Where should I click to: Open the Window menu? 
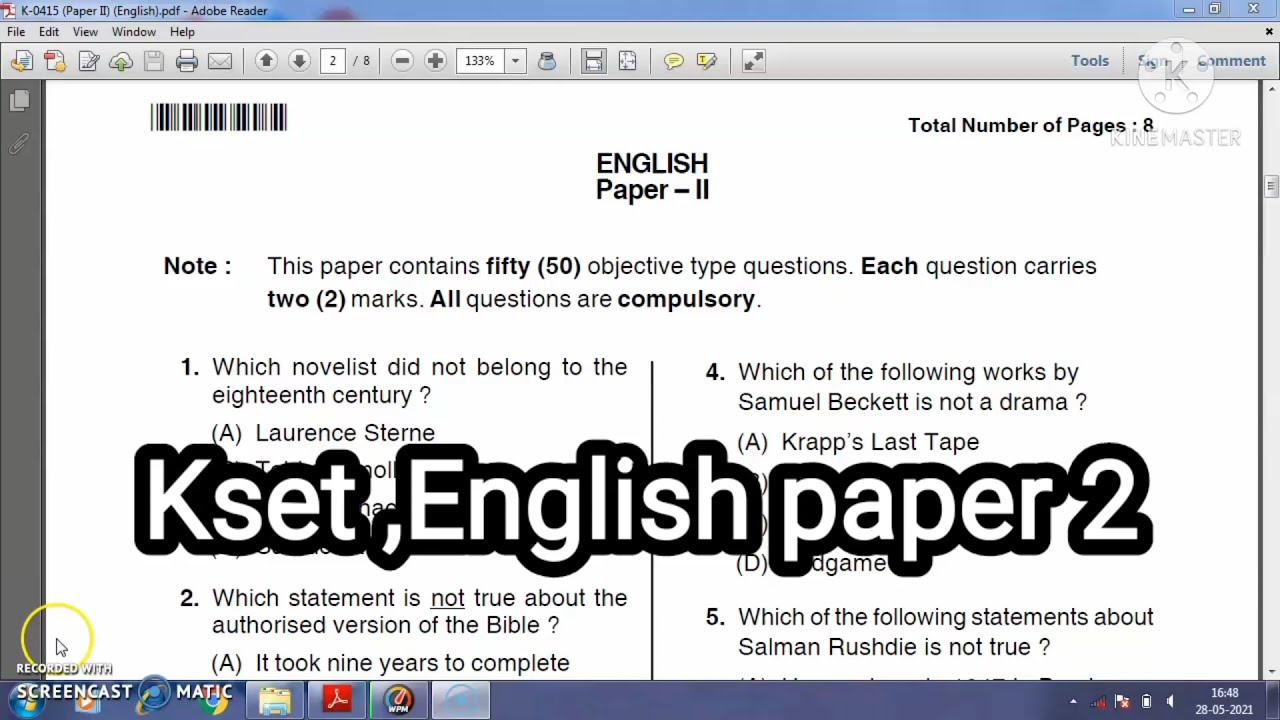(134, 32)
